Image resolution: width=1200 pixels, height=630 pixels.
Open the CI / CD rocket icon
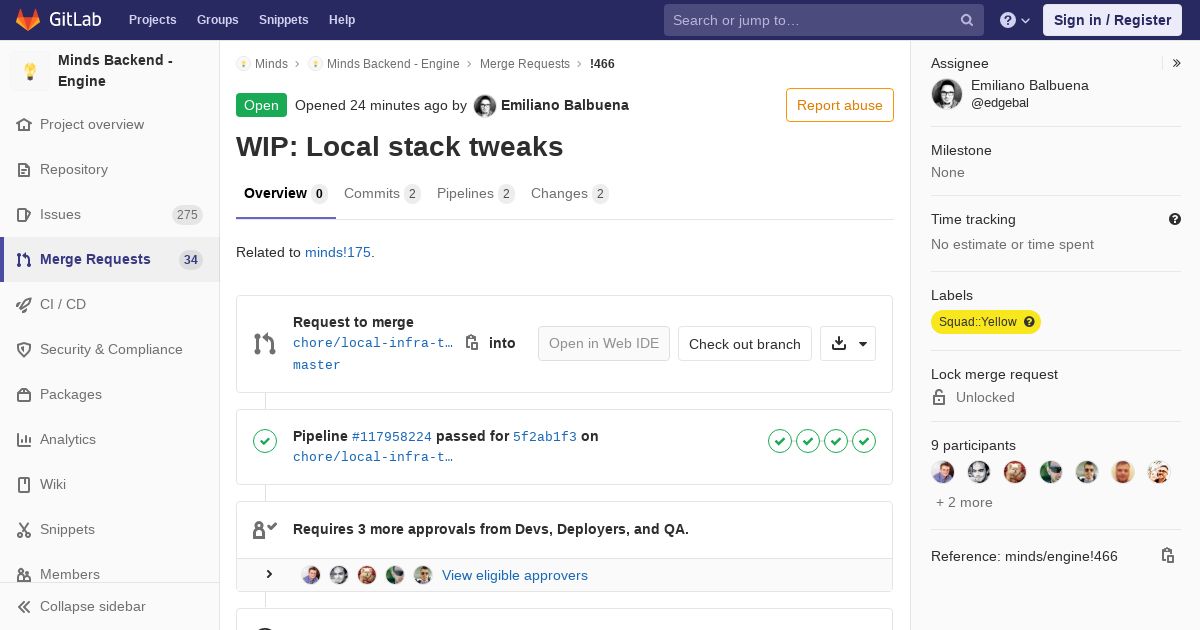(x=24, y=304)
